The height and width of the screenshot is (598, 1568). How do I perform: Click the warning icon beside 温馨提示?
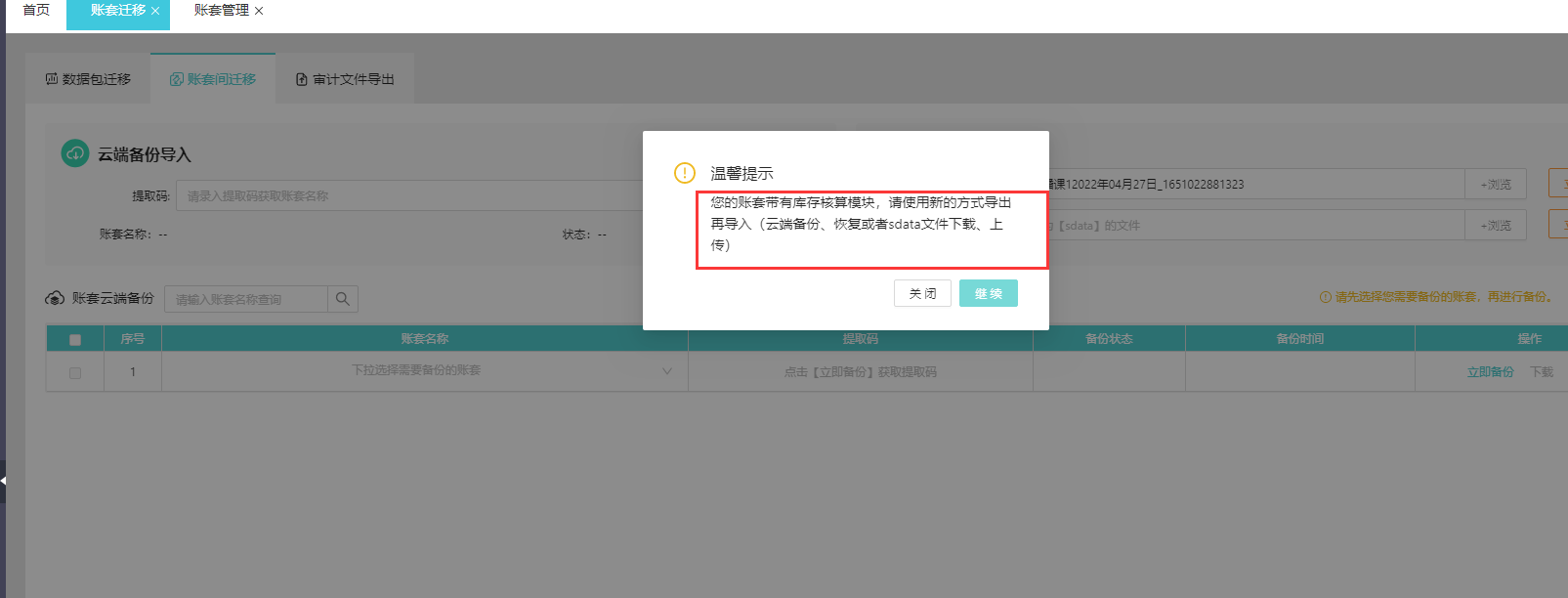coord(685,173)
